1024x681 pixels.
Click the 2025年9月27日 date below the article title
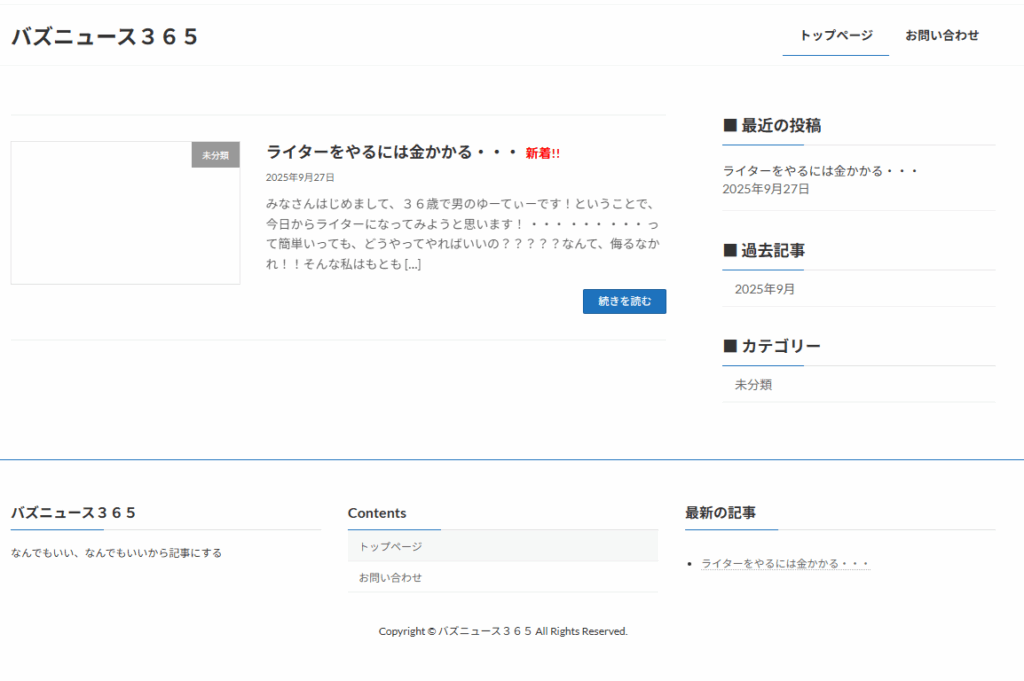[x=300, y=177]
